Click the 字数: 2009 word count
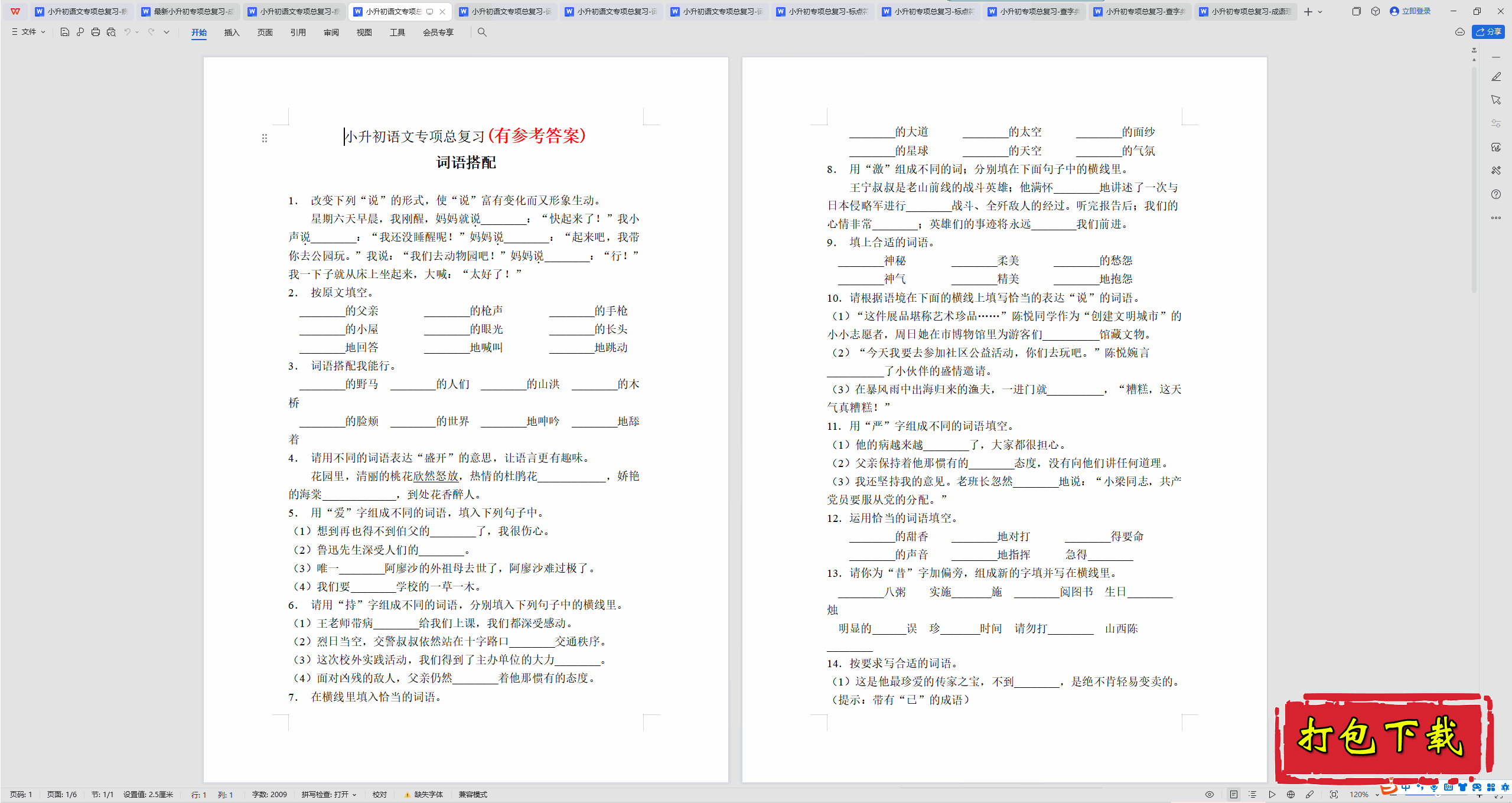1512x803 pixels. pos(269,795)
